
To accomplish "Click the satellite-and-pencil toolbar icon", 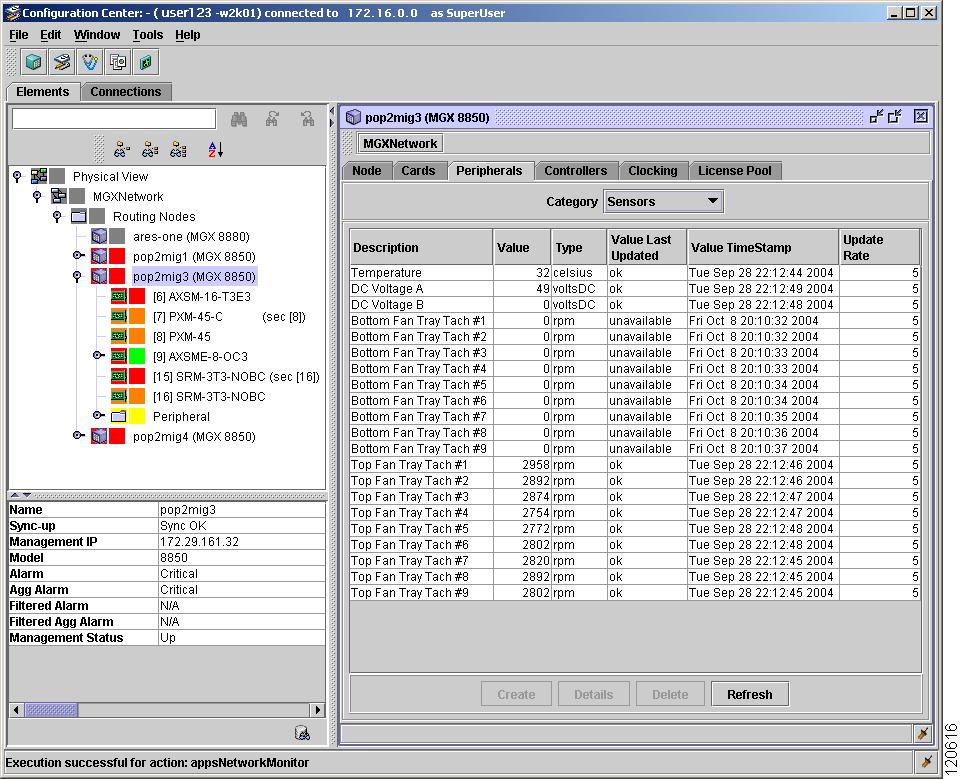I will coord(62,62).
